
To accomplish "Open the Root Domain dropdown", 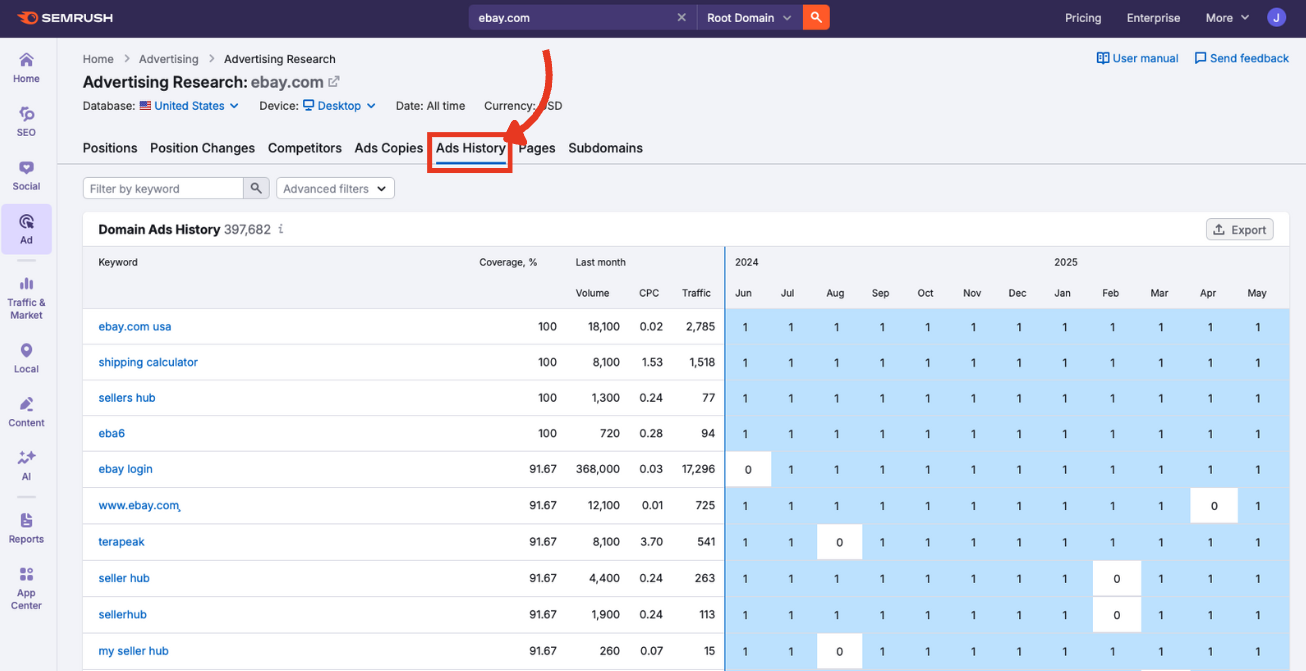I will [x=748, y=17].
